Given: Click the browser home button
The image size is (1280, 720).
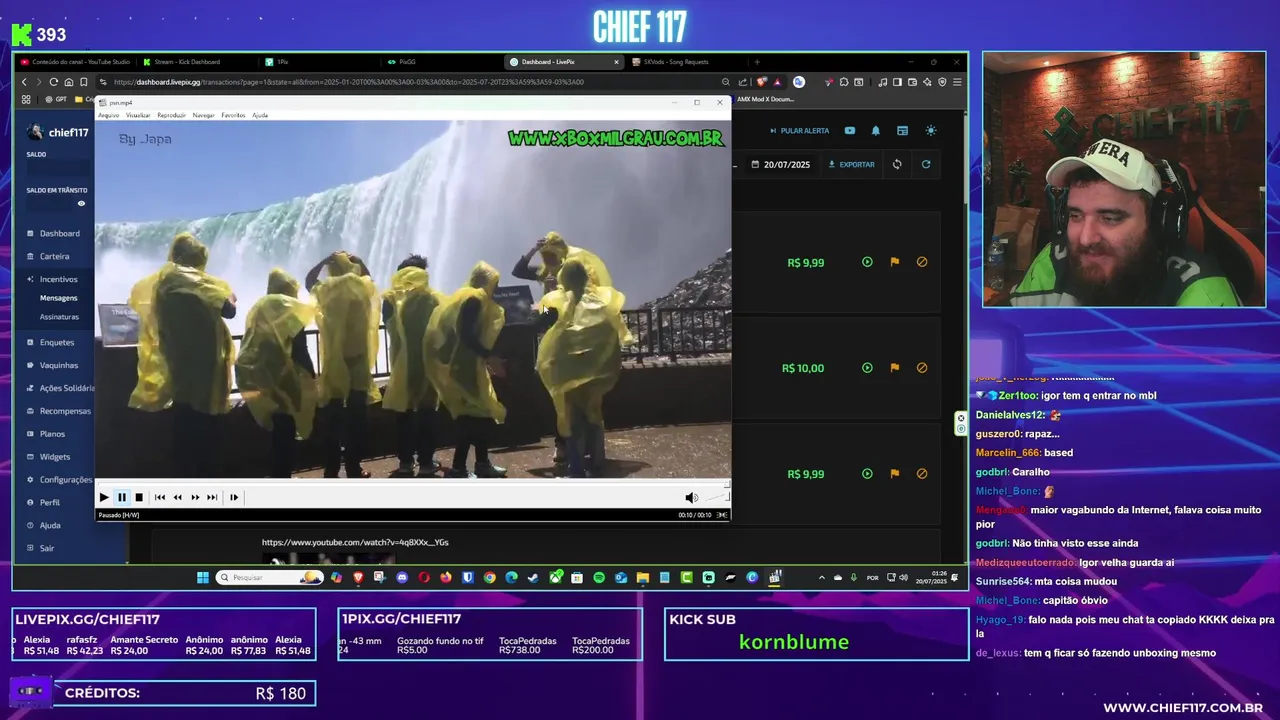Looking at the screenshot, I should tap(68, 82).
